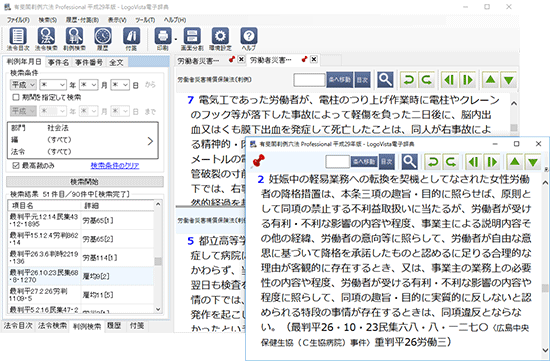Click the red pushpin in the popup window

pyautogui.click(x=259, y=161)
